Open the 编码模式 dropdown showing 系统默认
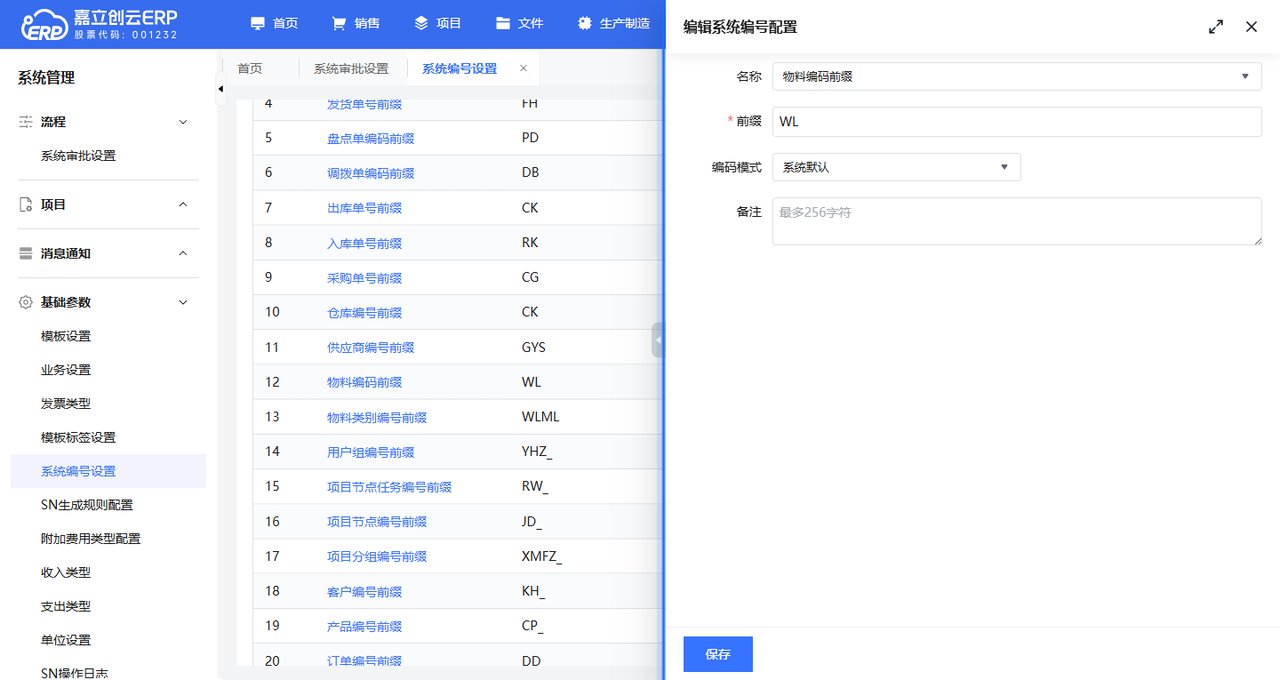 point(896,167)
